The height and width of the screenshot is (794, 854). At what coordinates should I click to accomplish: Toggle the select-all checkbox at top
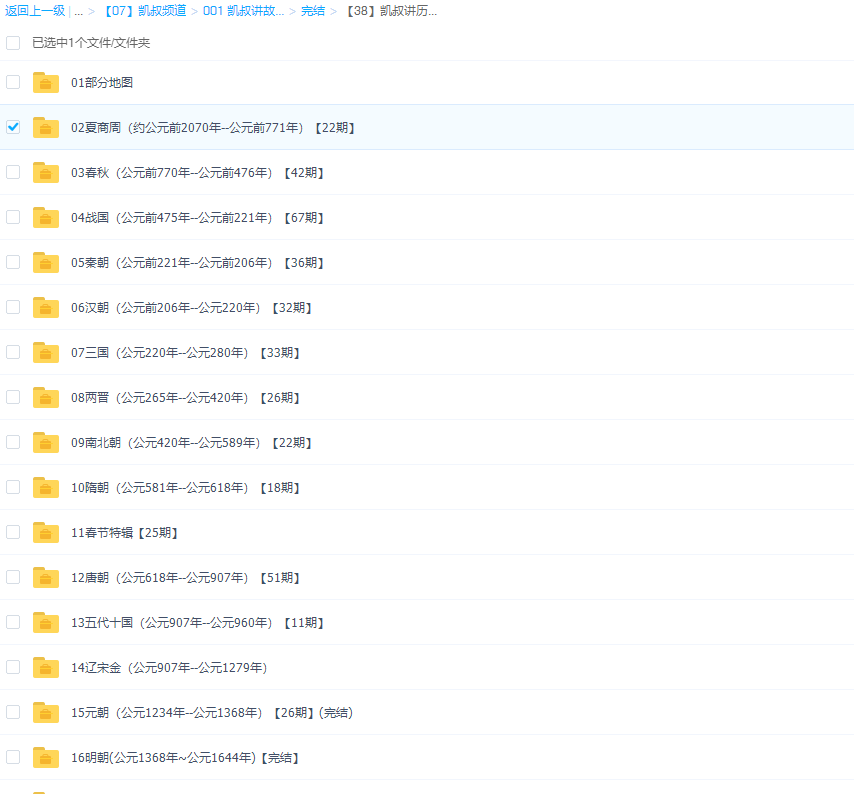pyautogui.click(x=13, y=43)
